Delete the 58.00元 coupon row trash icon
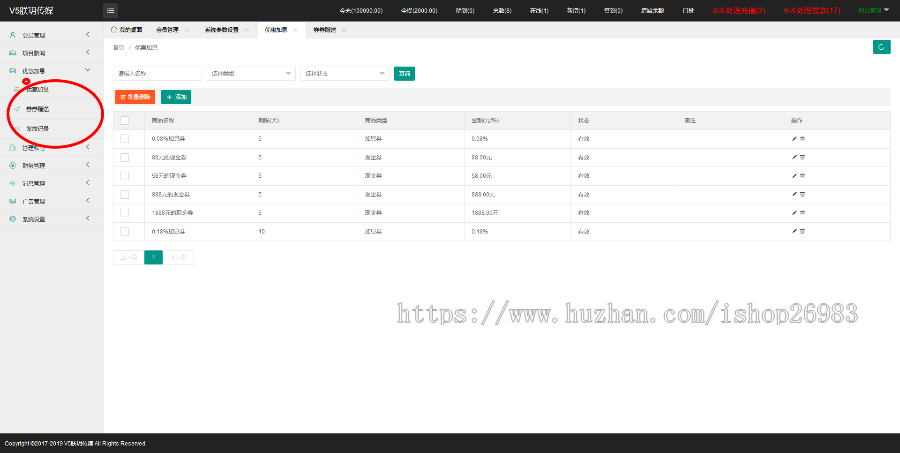This screenshot has height=453, width=900. point(802,176)
